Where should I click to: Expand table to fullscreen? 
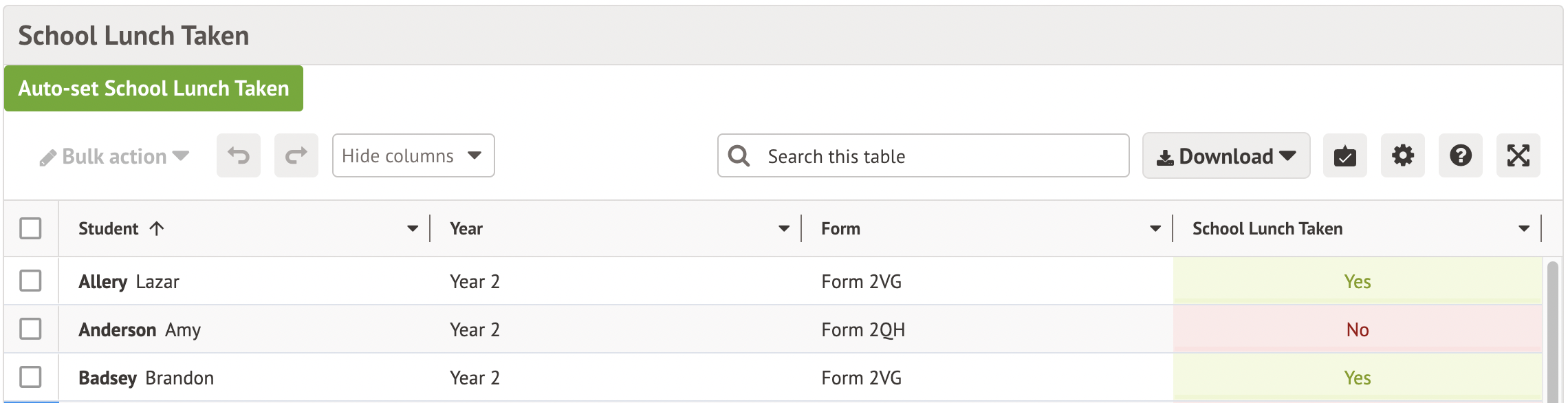[1518, 156]
